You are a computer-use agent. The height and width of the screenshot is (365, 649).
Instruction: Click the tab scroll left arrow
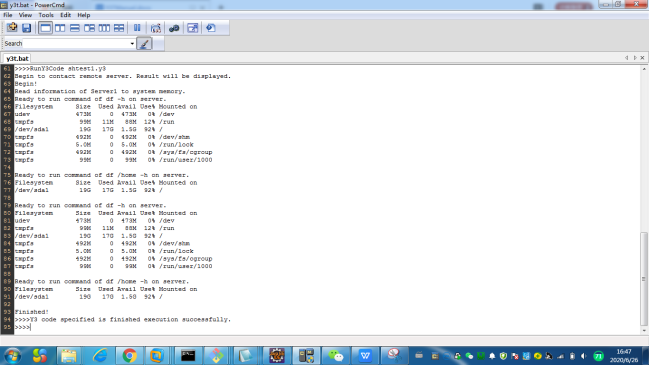pyautogui.click(x=627, y=58)
